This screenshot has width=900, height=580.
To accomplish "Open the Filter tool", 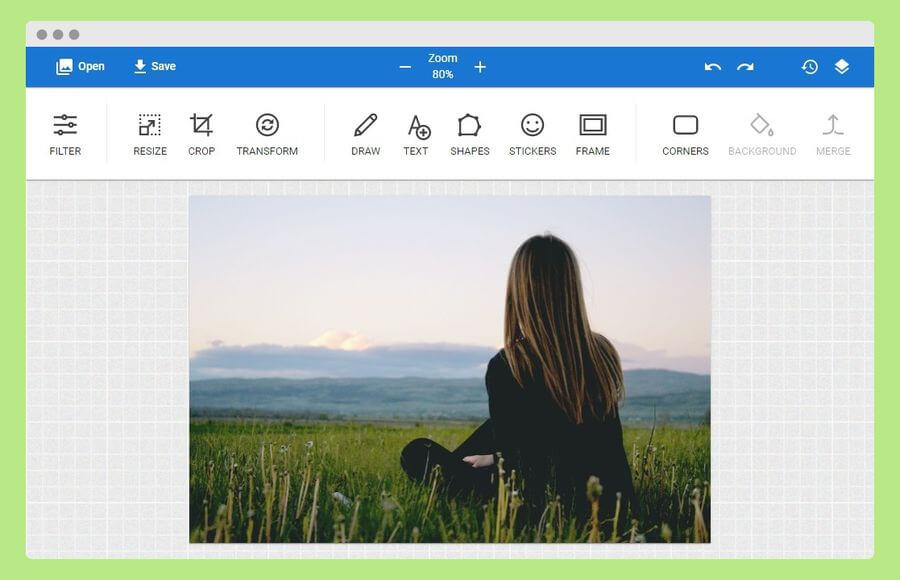I will point(65,135).
